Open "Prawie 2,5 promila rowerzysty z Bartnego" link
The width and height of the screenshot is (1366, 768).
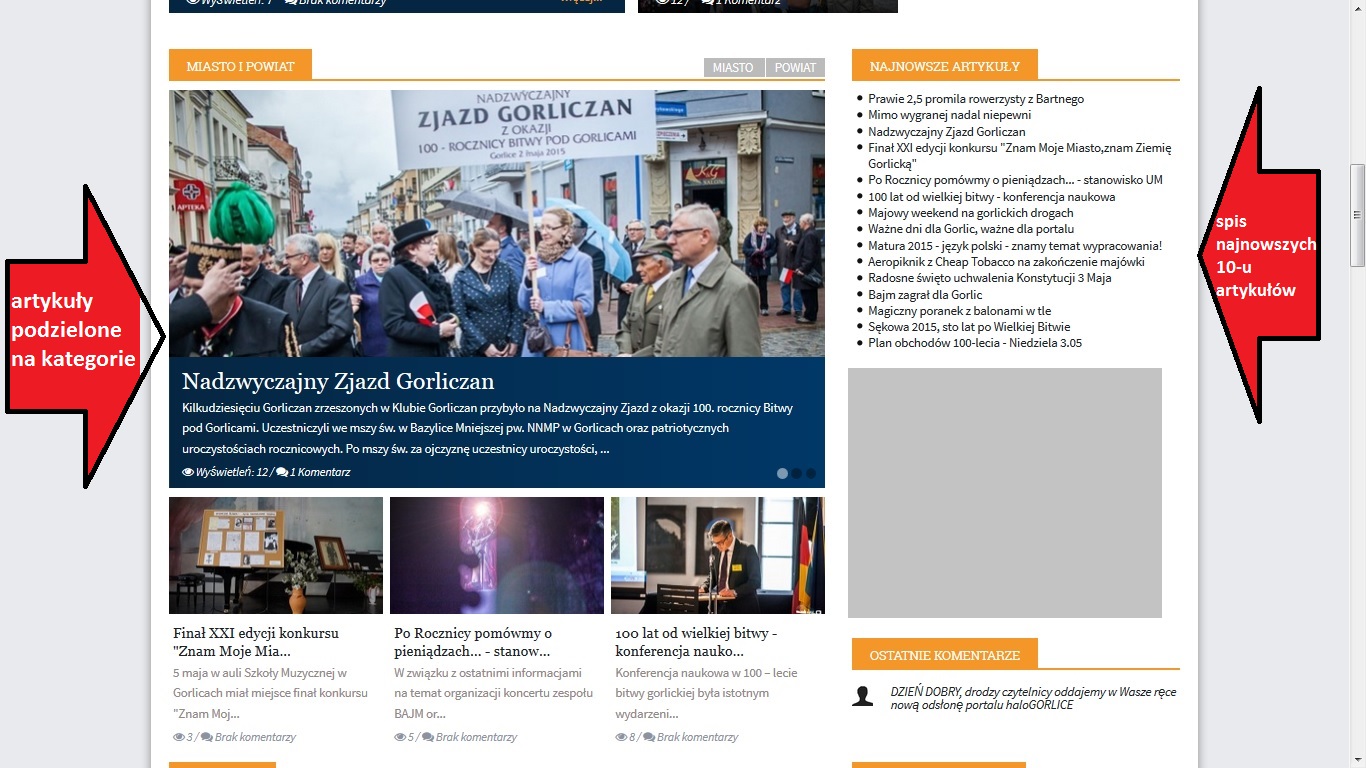[x=975, y=99]
